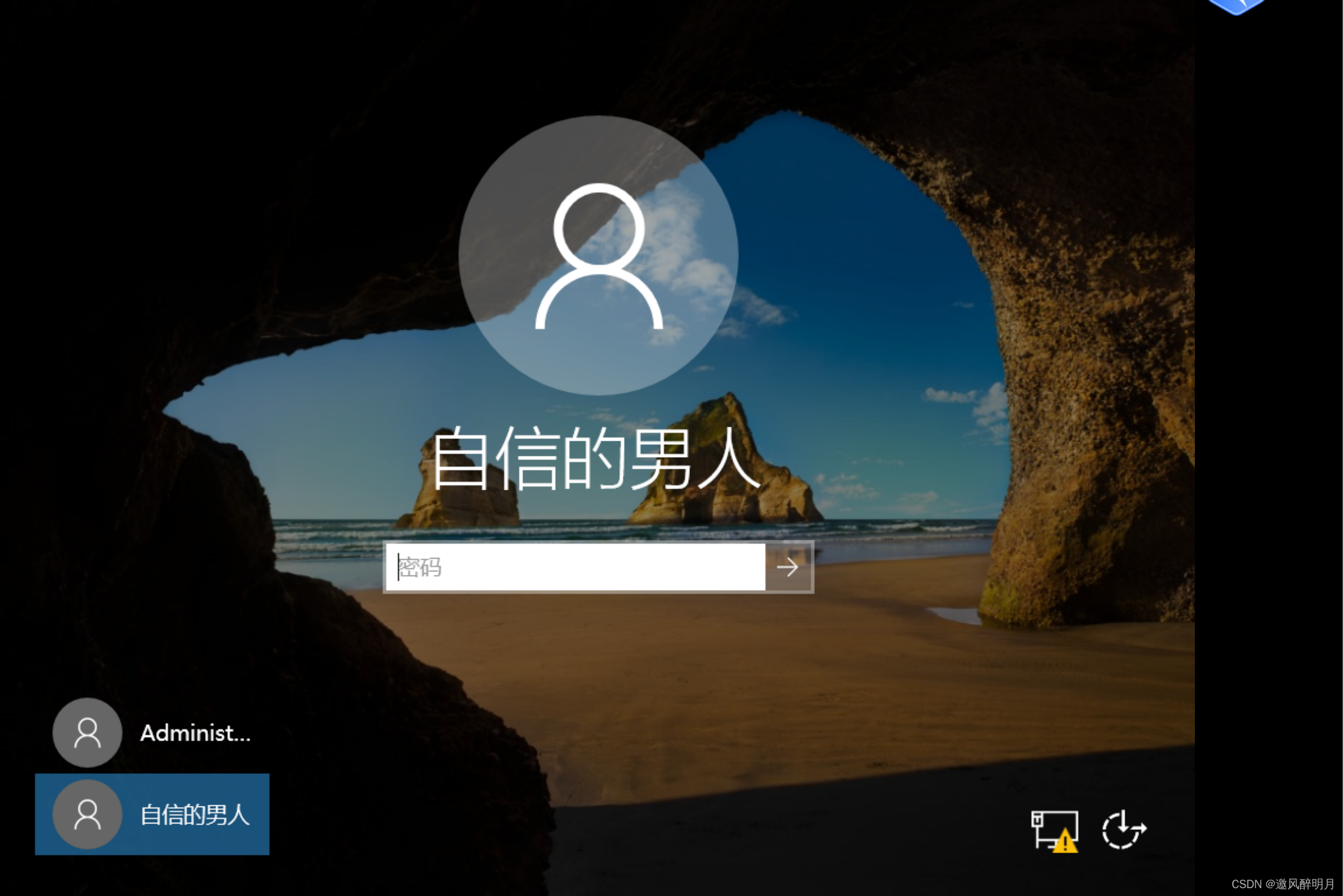This screenshot has width=1343, height=896.
Task: Click the Administ... account name label
Action: point(195,733)
